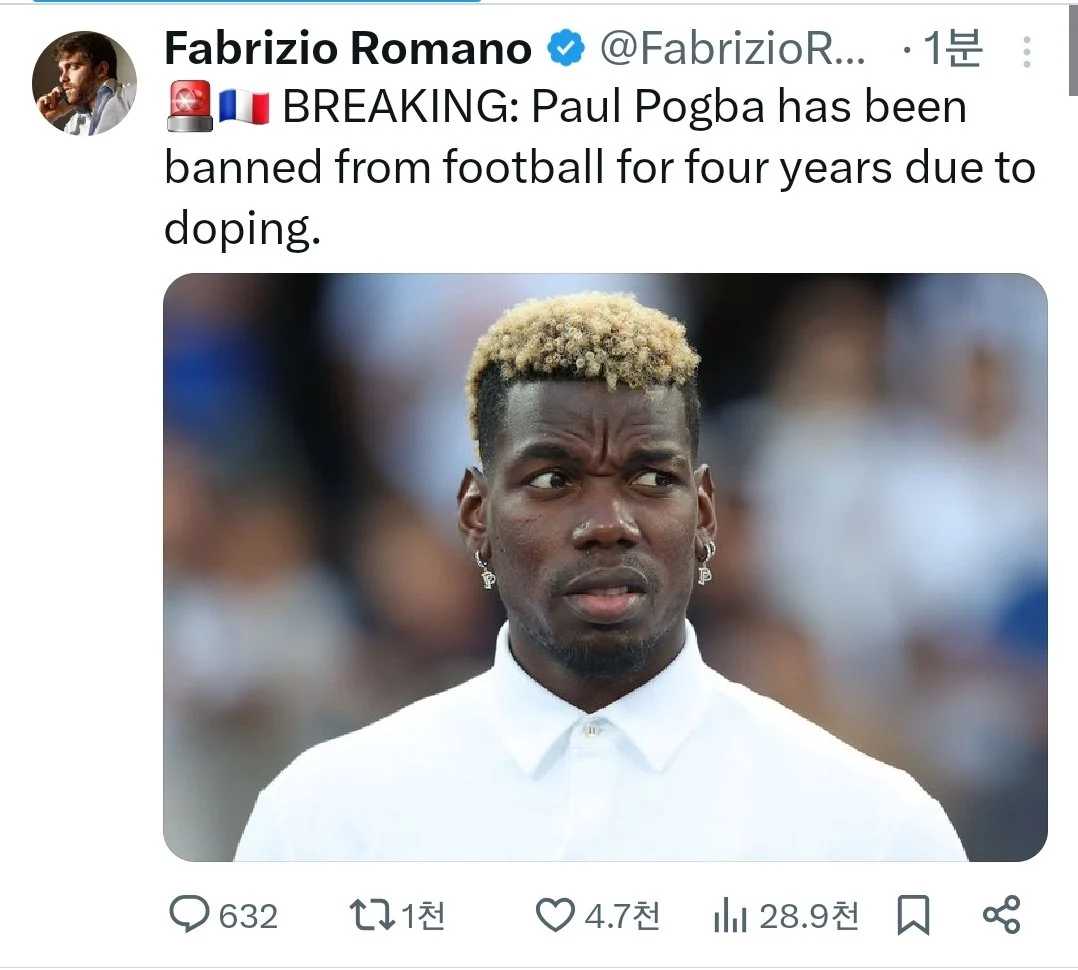Click the reply speech bubble icon
This screenshot has height=970, width=1078.
188,915
